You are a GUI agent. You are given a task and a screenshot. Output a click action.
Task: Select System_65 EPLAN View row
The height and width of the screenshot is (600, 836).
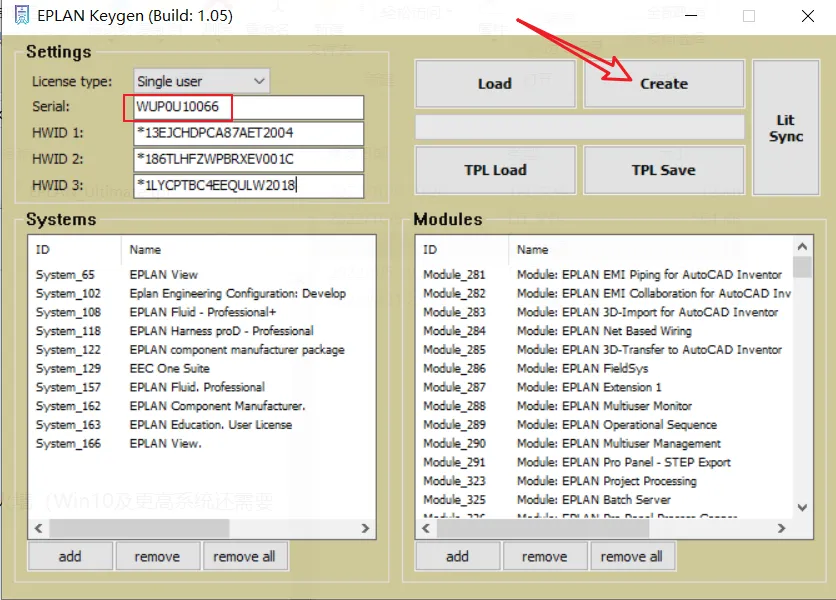[202, 275]
